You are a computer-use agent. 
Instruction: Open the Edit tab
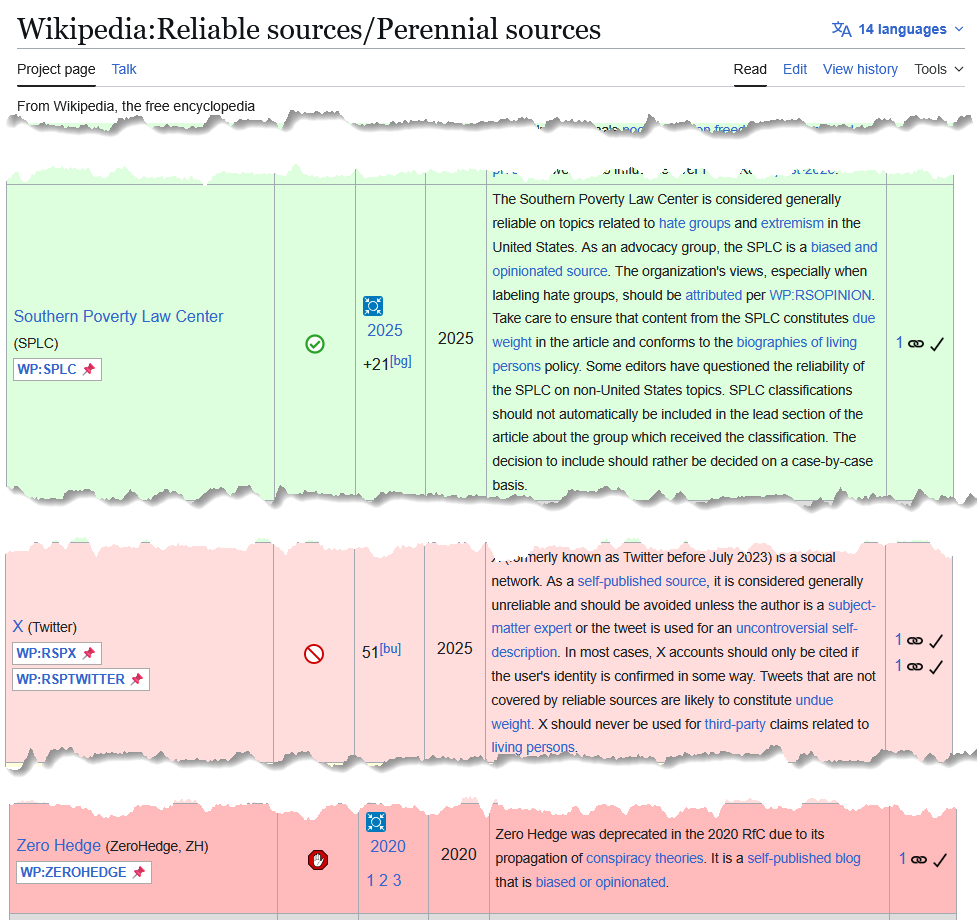point(795,69)
